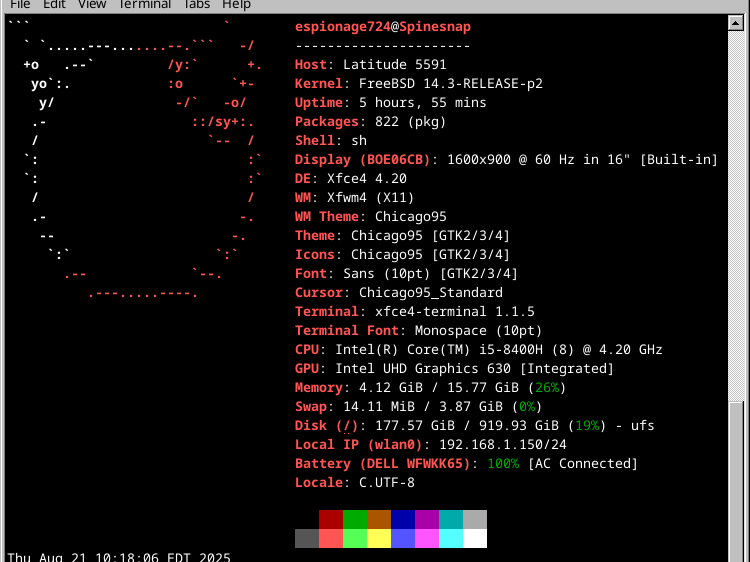Click the Kernel text FreeBSD 14.3-RELEASE-p2
The width and height of the screenshot is (750, 562).
coord(451,84)
